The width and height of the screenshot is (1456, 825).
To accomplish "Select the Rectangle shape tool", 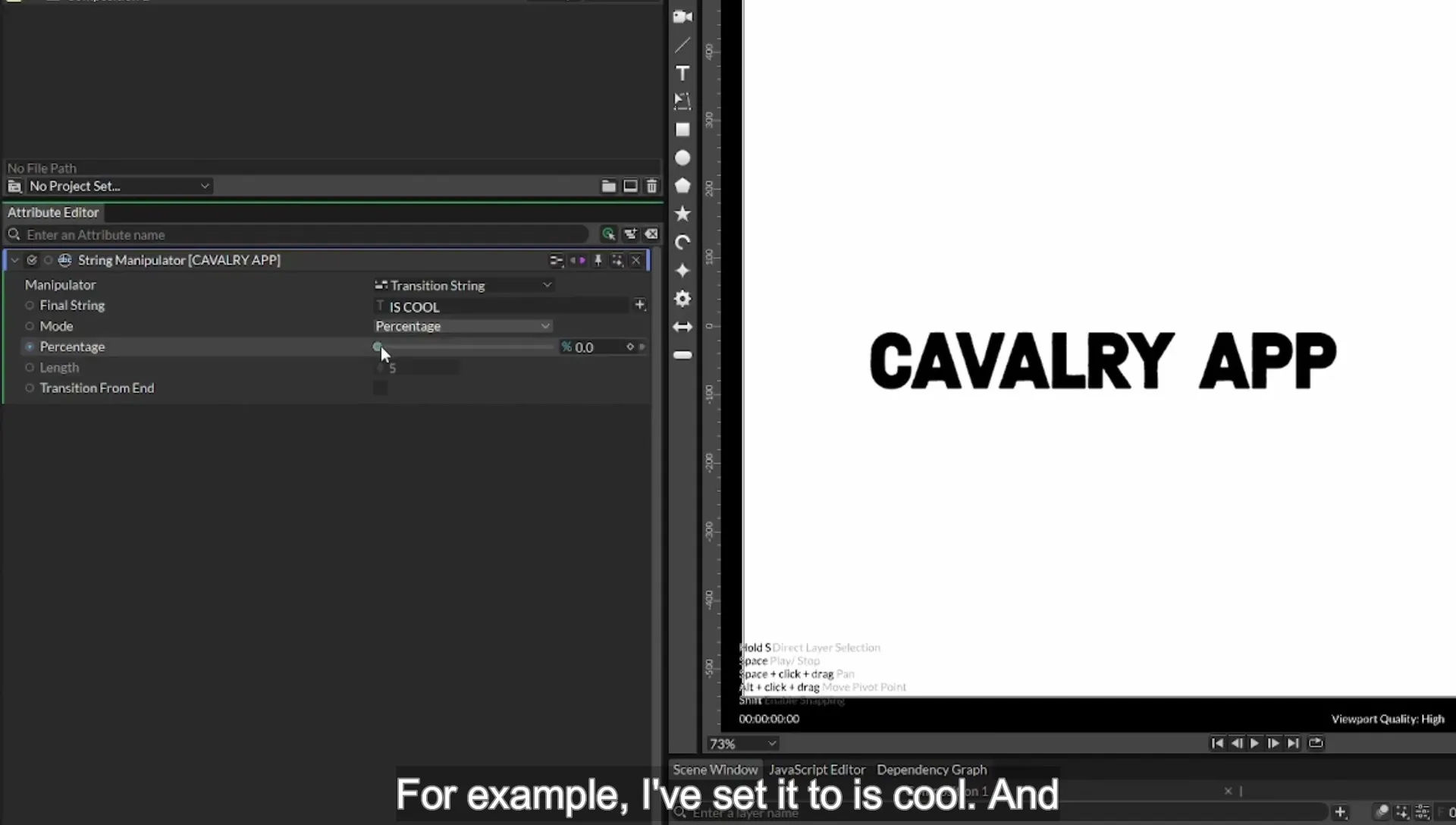I will [x=682, y=130].
